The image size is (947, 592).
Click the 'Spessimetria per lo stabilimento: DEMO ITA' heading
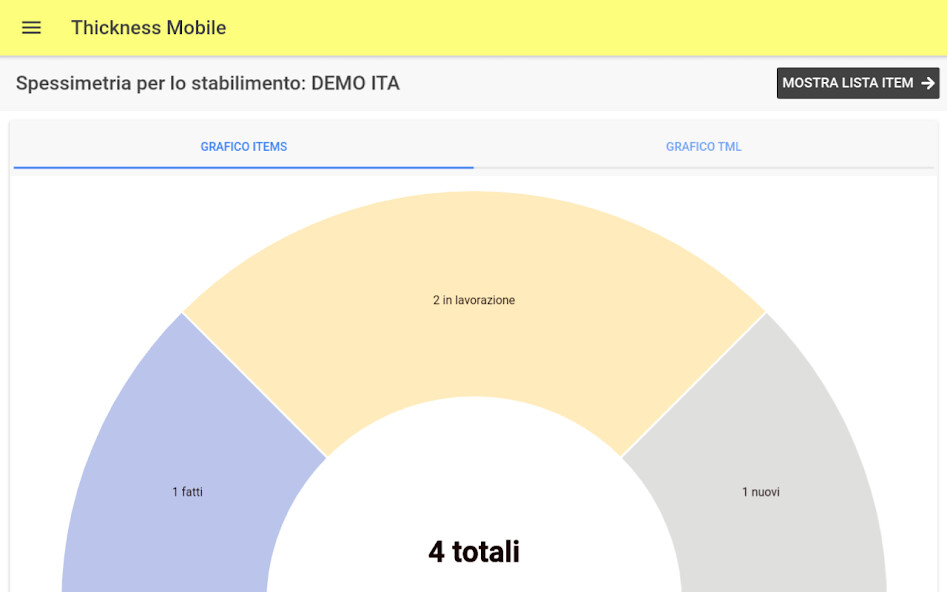208,83
